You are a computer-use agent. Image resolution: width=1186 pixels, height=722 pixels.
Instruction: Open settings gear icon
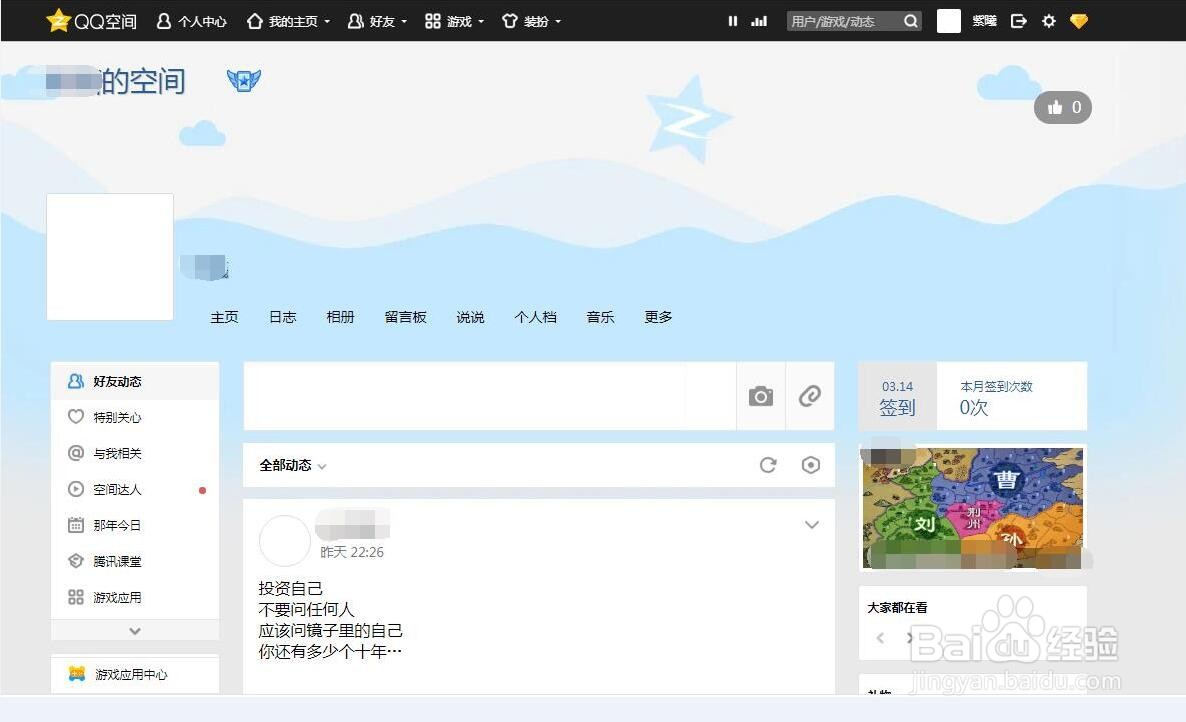point(1048,21)
